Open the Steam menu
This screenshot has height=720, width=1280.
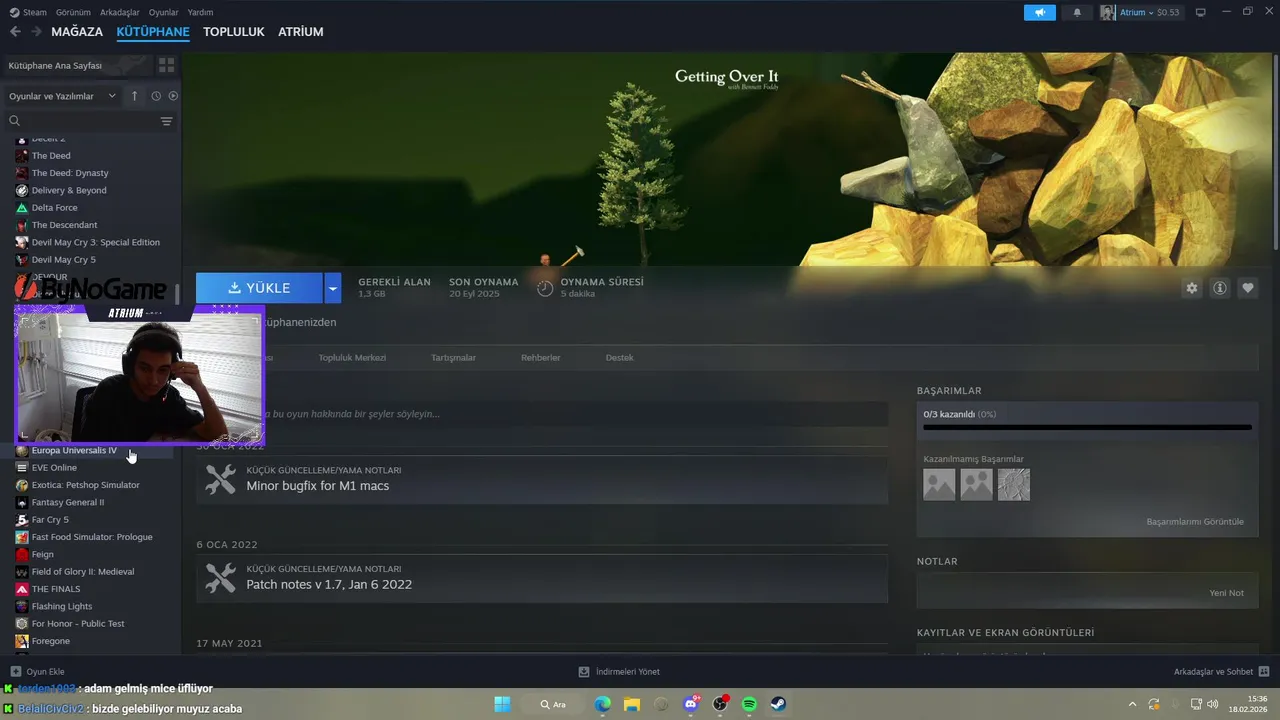point(28,12)
